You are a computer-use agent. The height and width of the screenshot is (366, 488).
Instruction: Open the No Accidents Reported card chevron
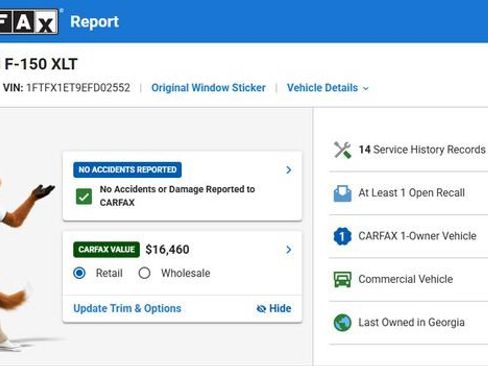pyautogui.click(x=289, y=170)
